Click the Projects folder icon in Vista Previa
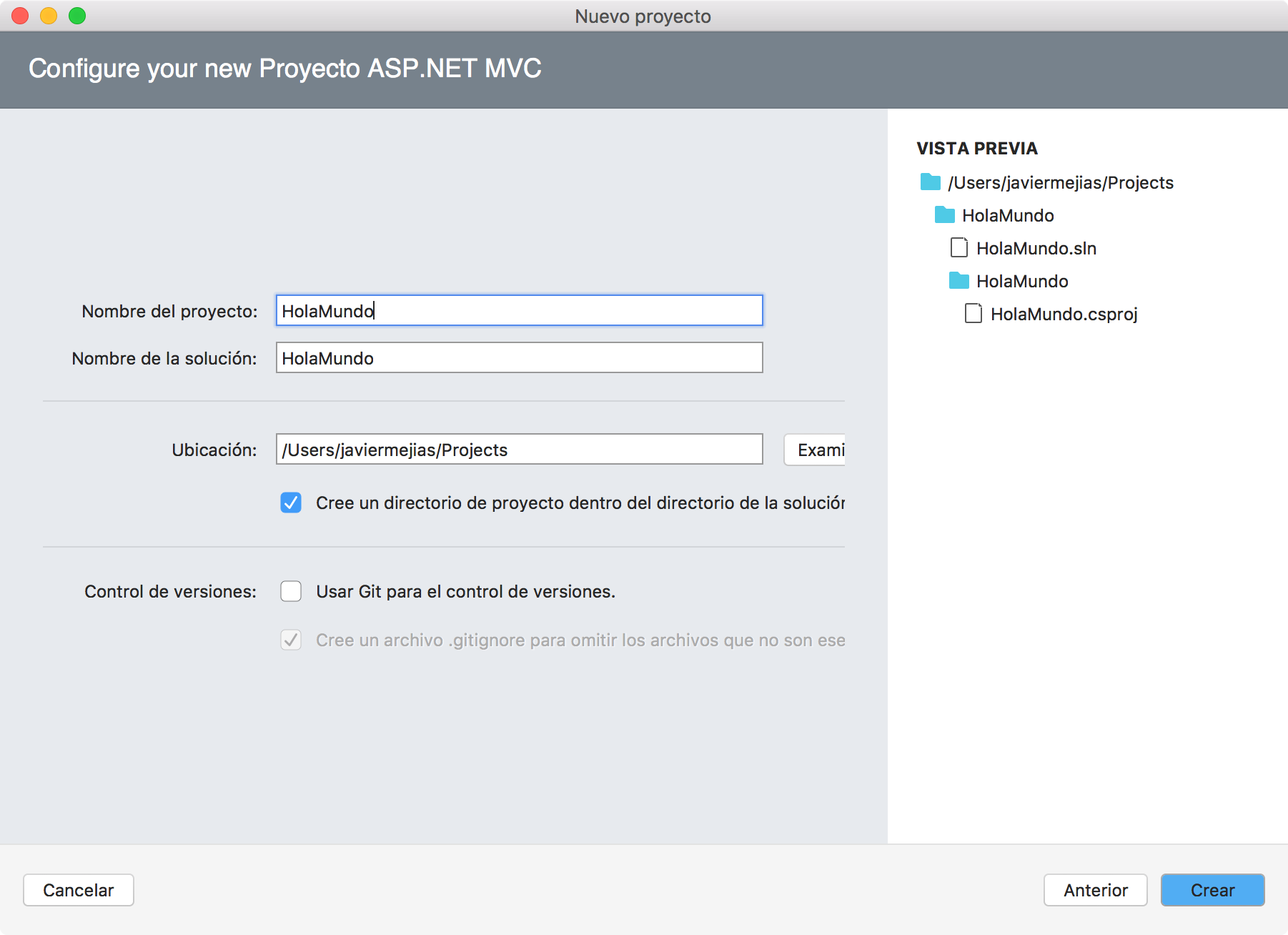Image resolution: width=1288 pixels, height=935 pixels. tap(931, 182)
